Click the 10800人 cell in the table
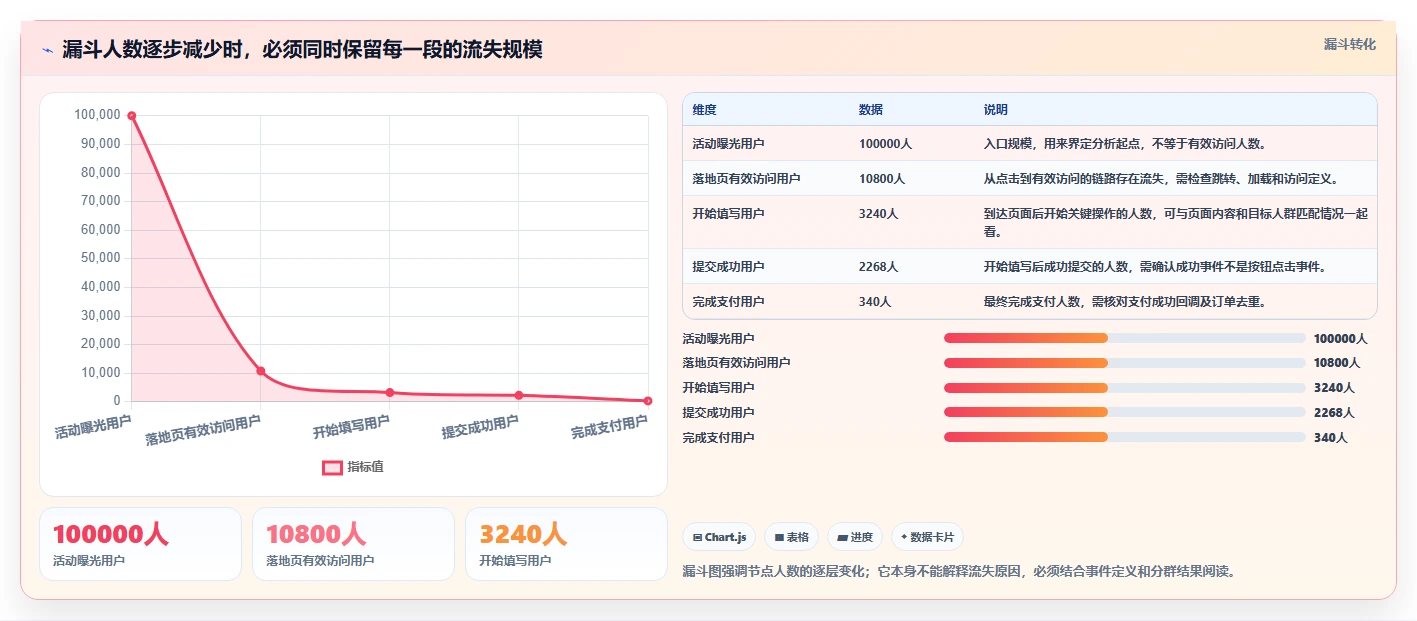Viewport: 1417px width, 621px height. click(882, 179)
